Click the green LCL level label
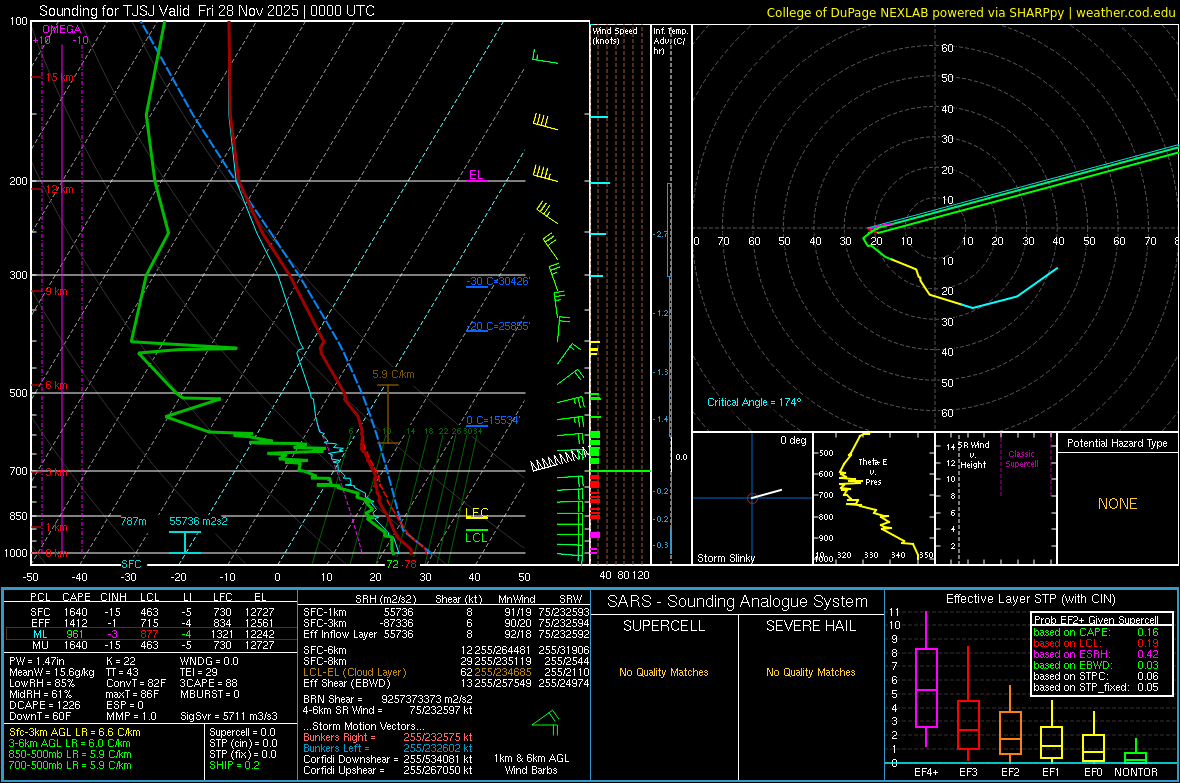1180x783 pixels. (x=476, y=537)
